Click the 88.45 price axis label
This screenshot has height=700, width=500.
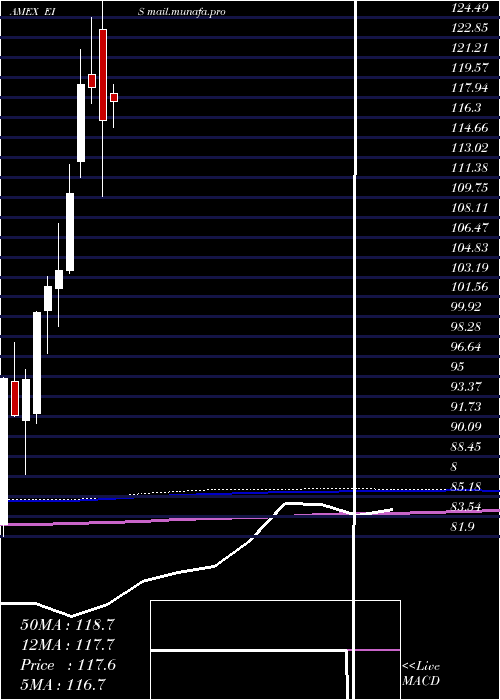pyautogui.click(x=467, y=446)
